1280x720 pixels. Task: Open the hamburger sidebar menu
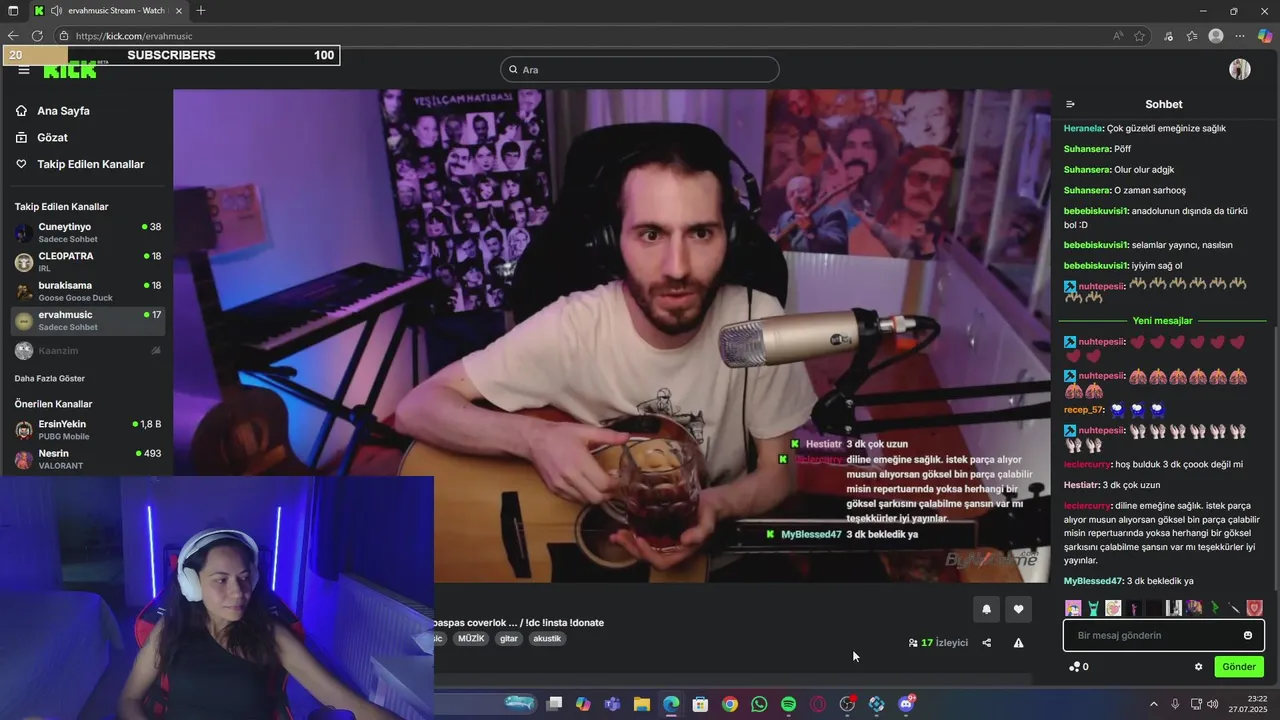coord(24,70)
